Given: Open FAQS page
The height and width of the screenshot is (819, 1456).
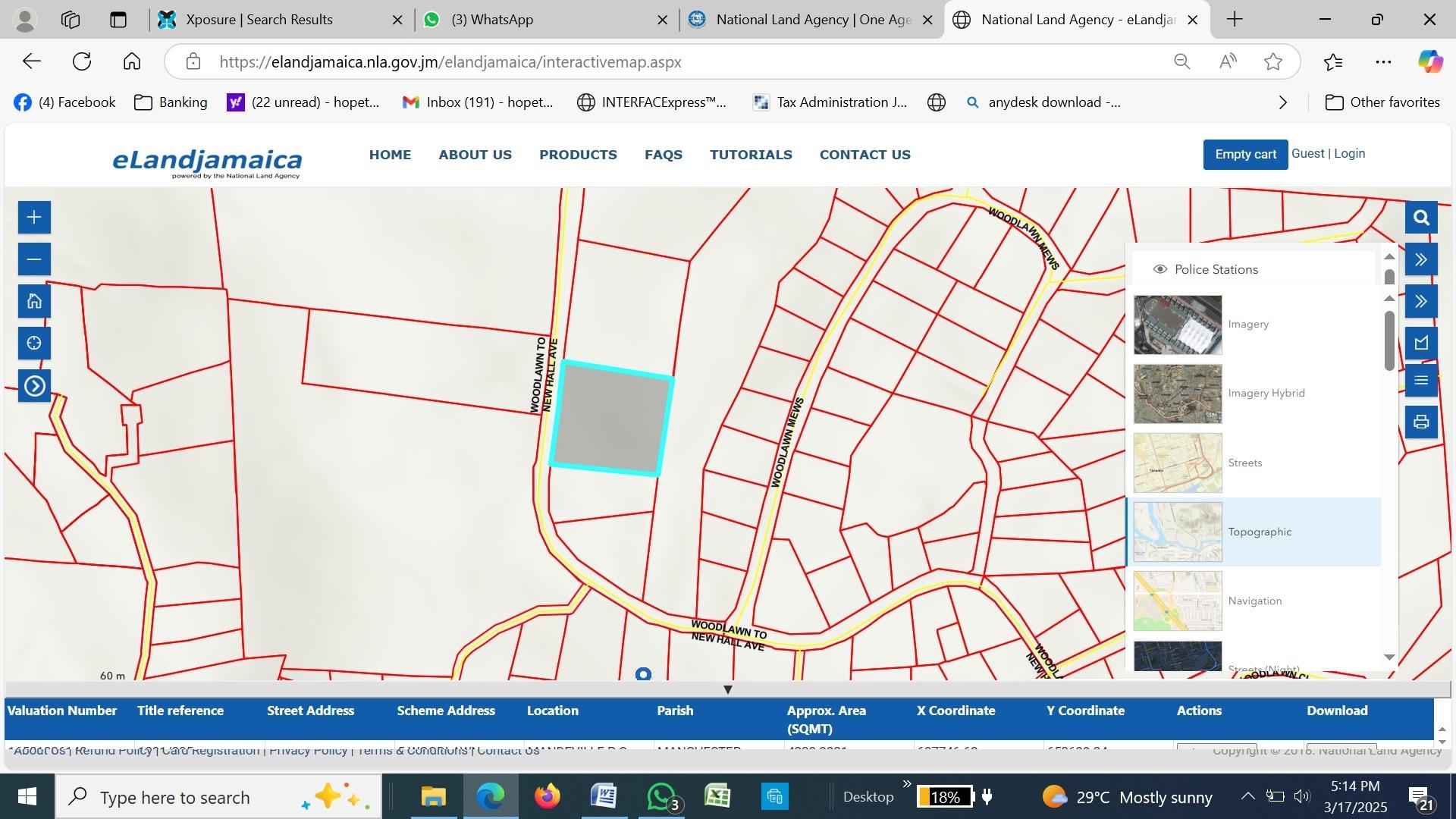Looking at the screenshot, I should tap(664, 155).
